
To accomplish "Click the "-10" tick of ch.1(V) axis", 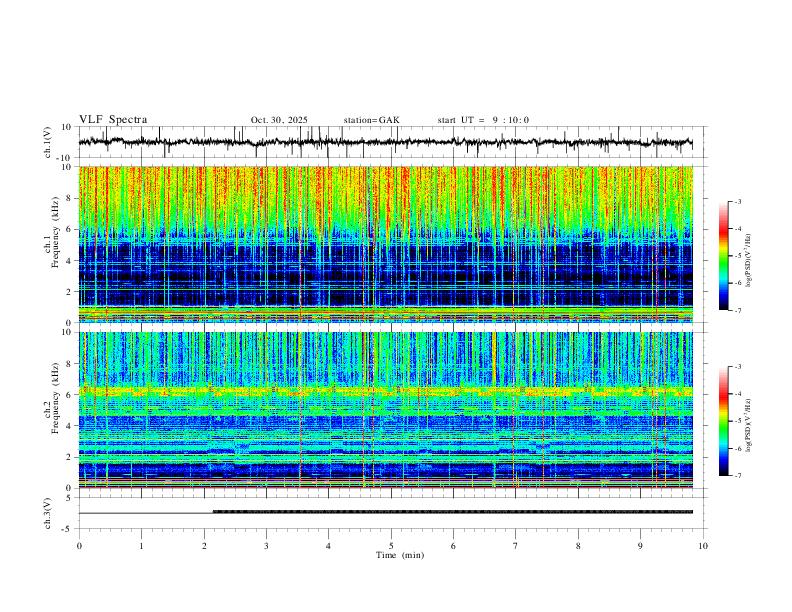I will [64, 158].
